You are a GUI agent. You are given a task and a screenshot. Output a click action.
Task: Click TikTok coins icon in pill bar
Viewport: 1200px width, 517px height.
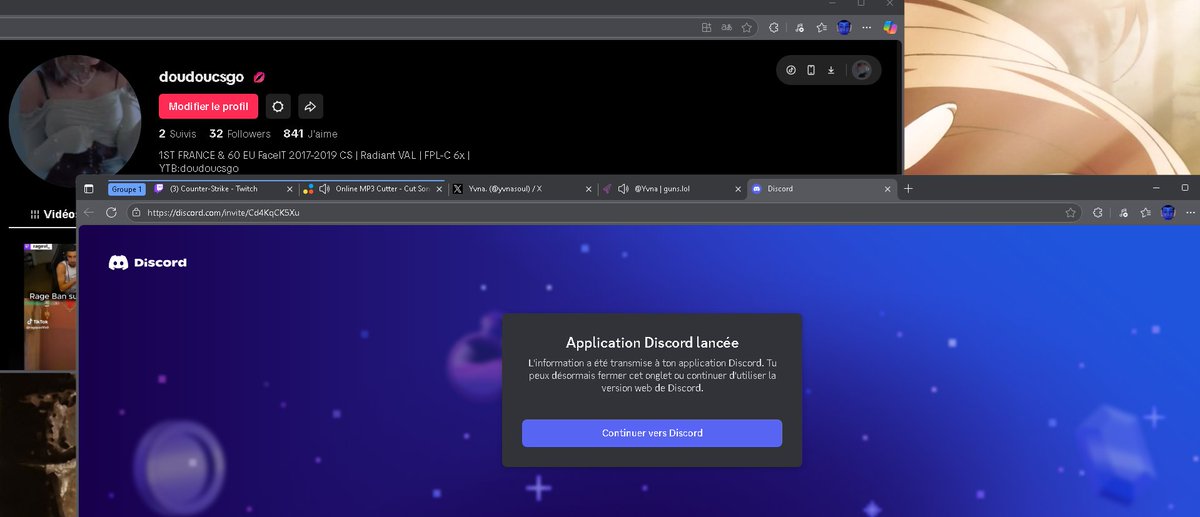point(790,70)
